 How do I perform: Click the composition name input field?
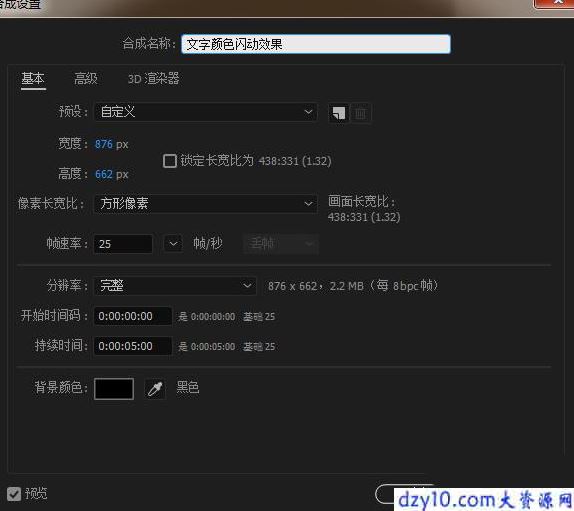tap(316, 44)
